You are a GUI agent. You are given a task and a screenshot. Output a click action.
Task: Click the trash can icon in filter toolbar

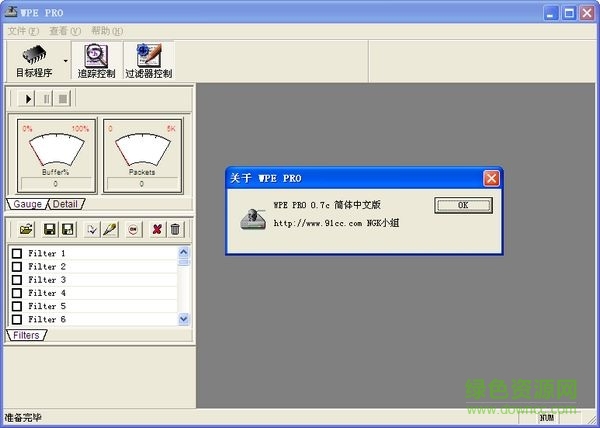coord(175,229)
